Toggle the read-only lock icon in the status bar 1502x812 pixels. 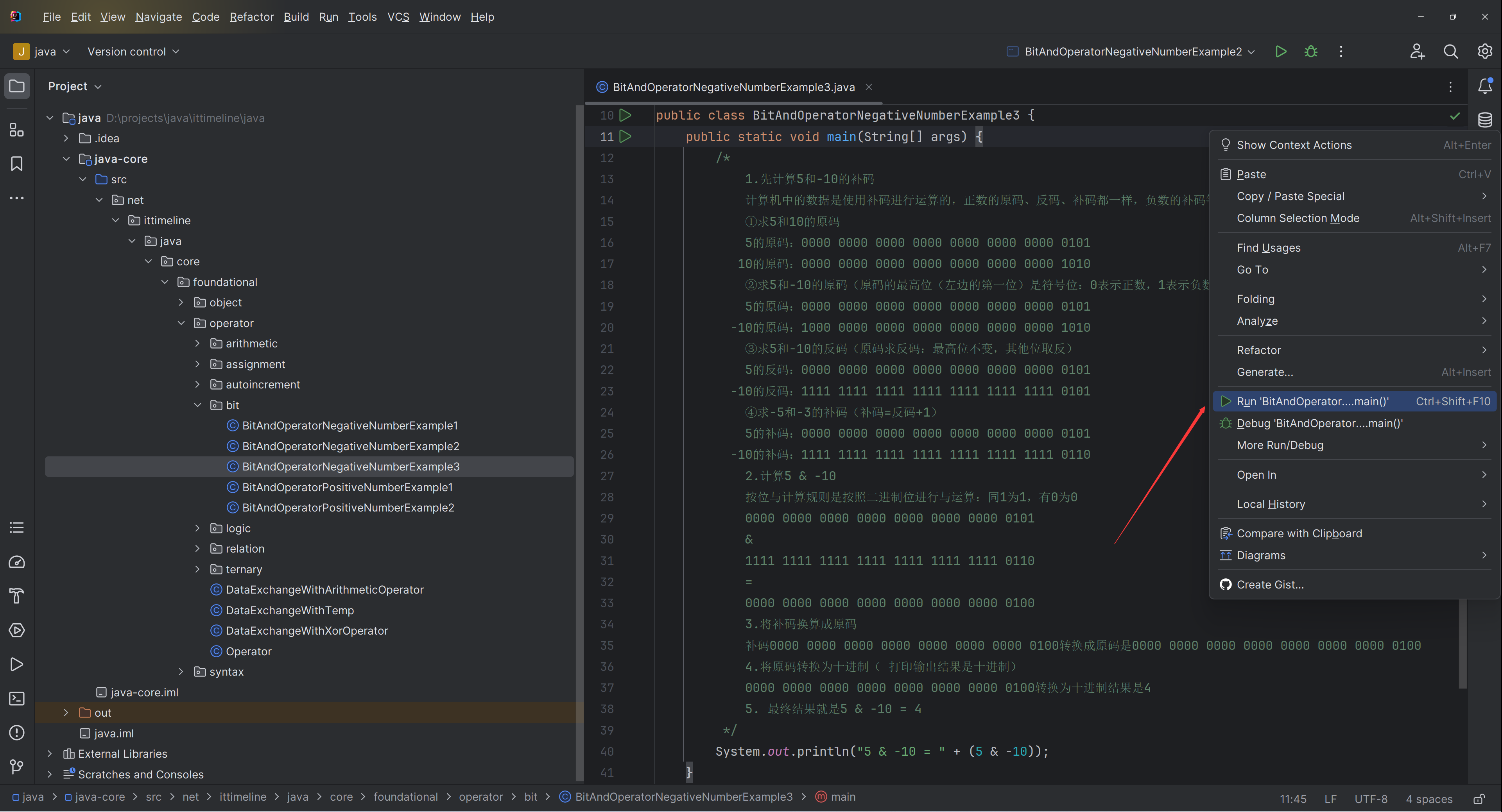pos(1479,799)
